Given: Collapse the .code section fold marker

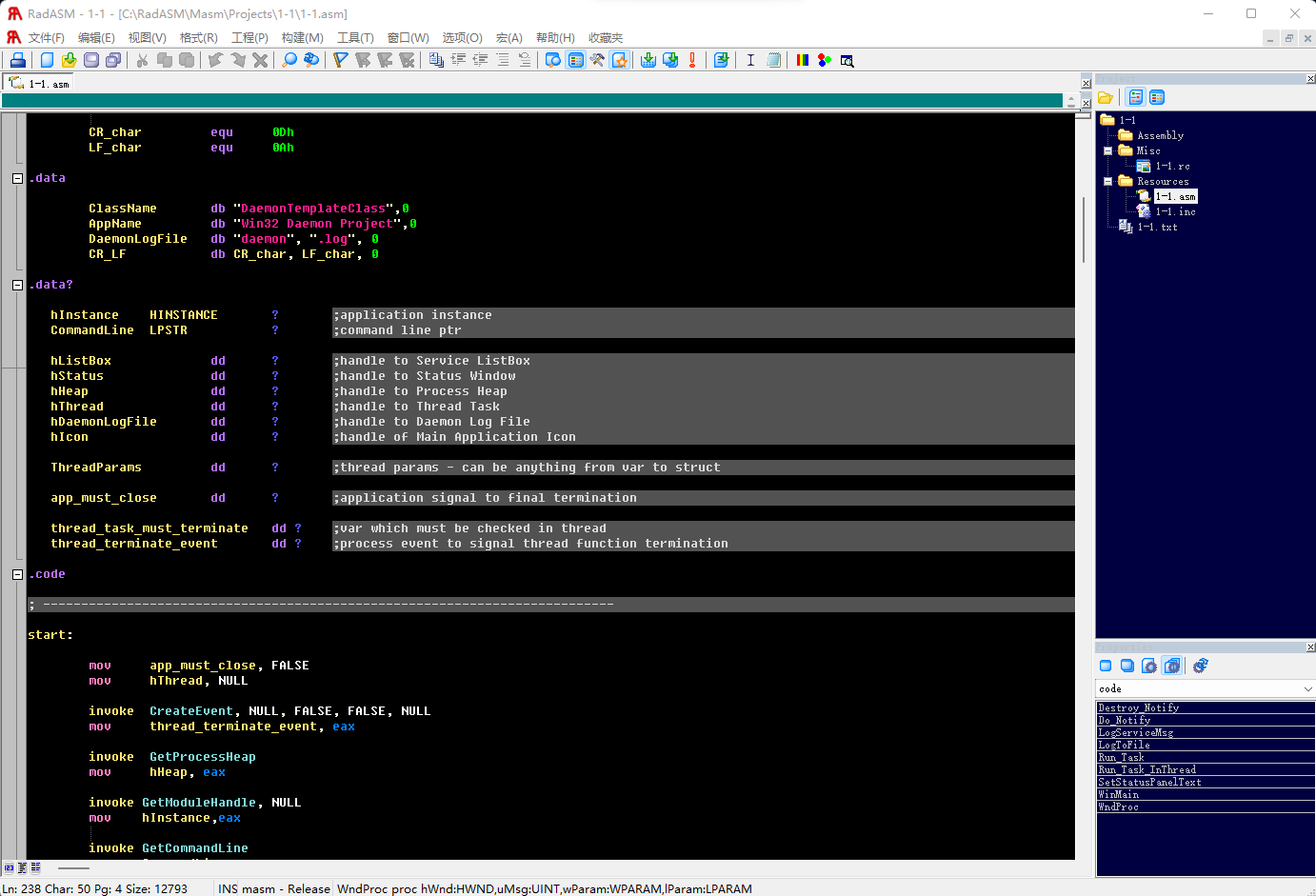Looking at the screenshot, I should click(x=17, y=574).
